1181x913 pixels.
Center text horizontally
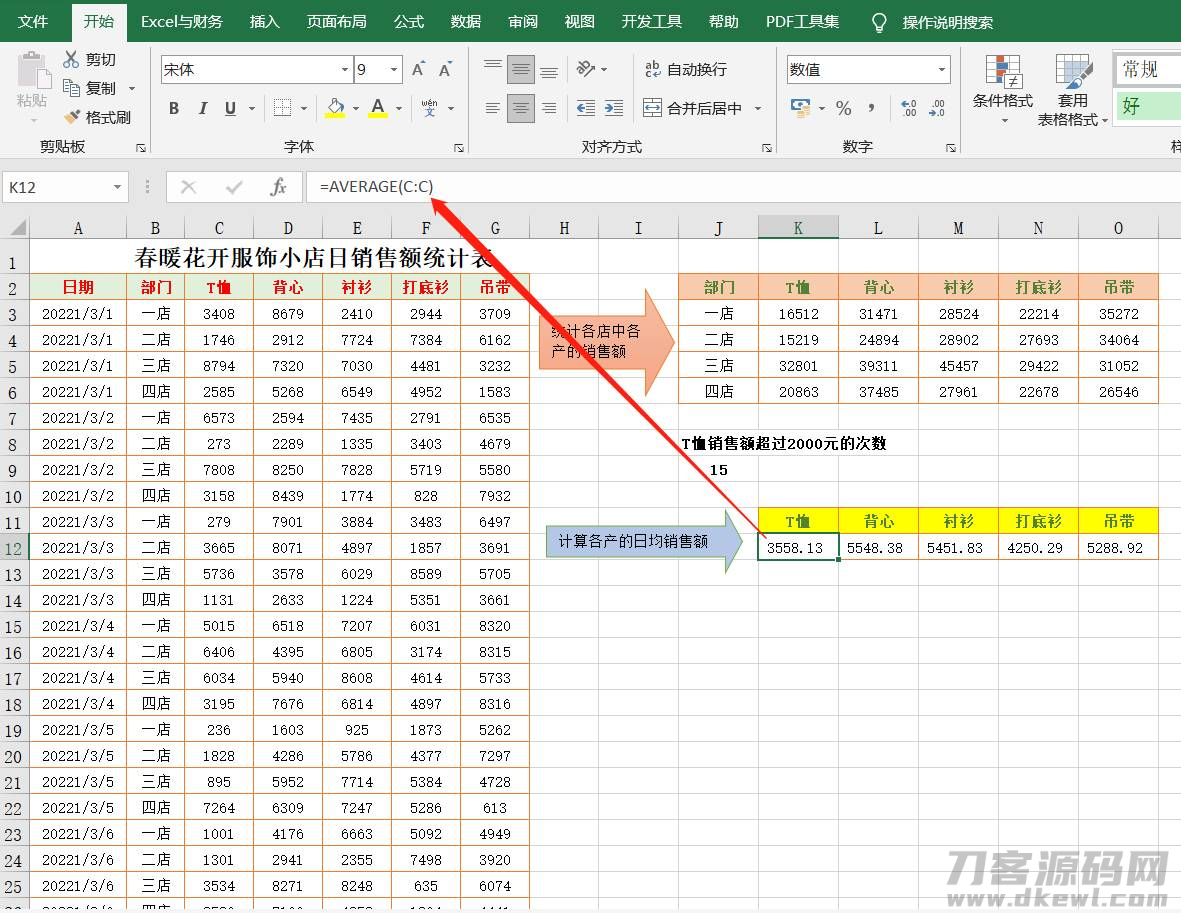(x=520, y=108)
